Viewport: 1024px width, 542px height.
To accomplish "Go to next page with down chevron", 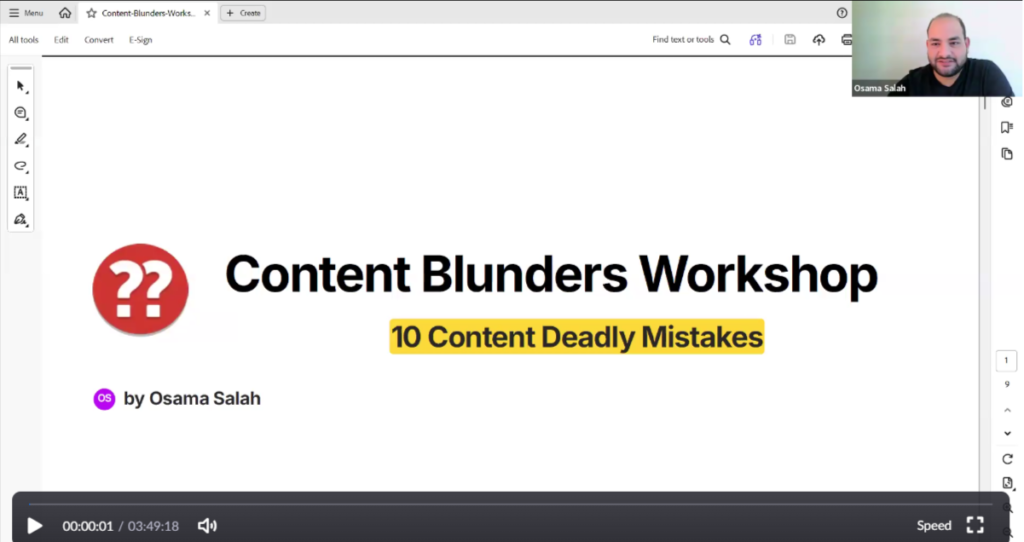I will click(1007, 433).
